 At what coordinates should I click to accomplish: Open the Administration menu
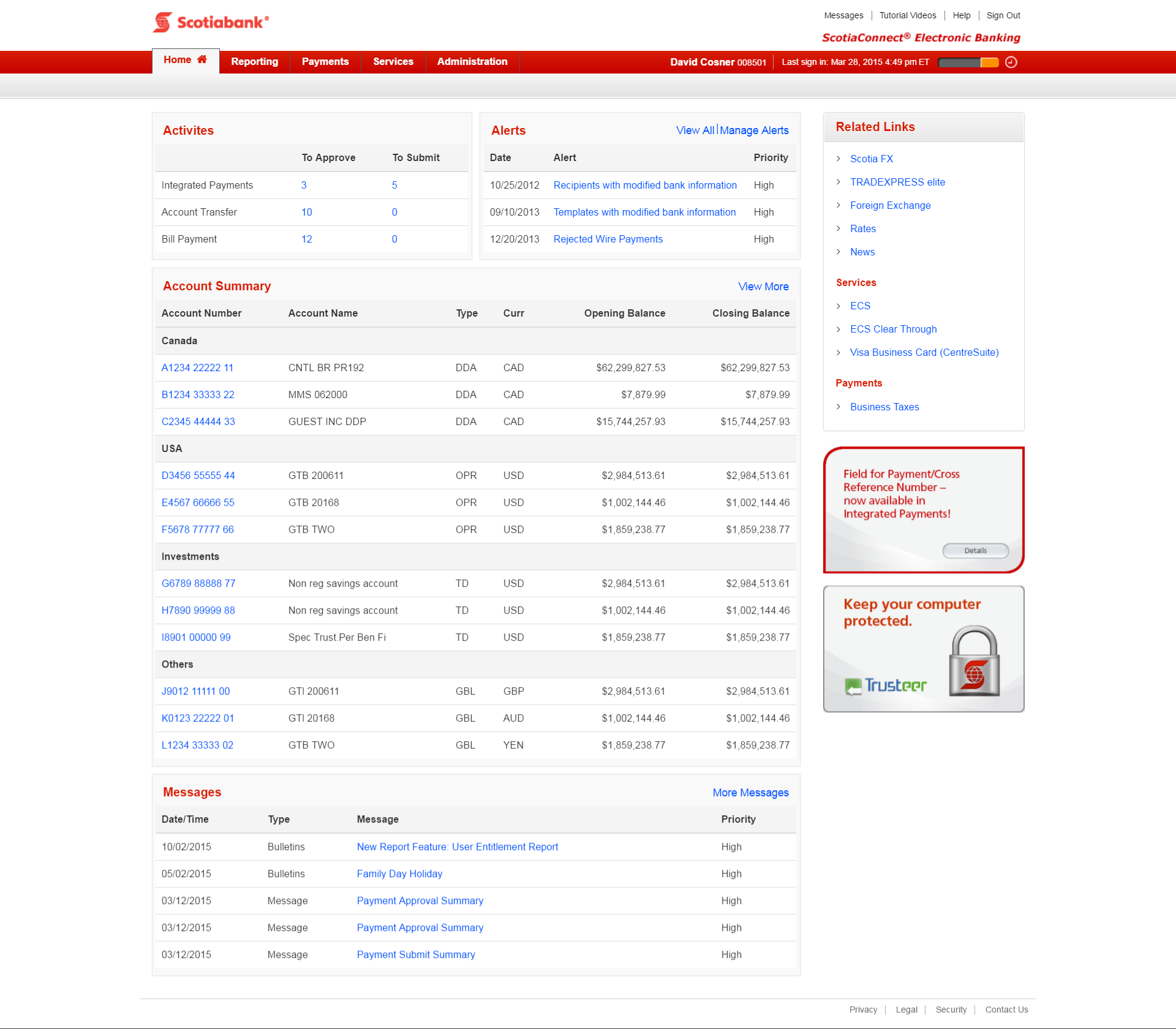(472, 62)
